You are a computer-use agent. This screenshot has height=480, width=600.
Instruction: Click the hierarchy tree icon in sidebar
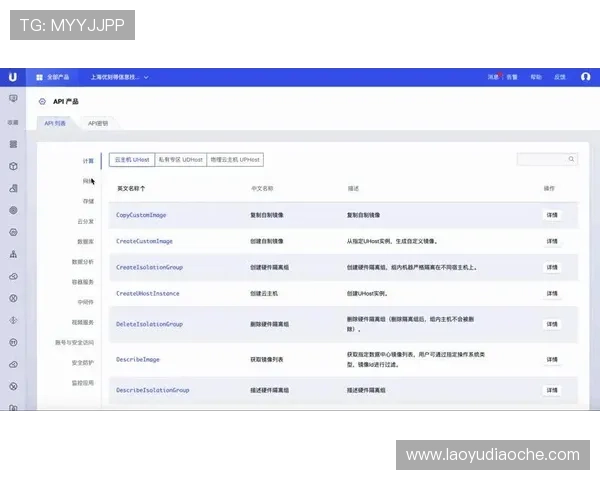13,254
